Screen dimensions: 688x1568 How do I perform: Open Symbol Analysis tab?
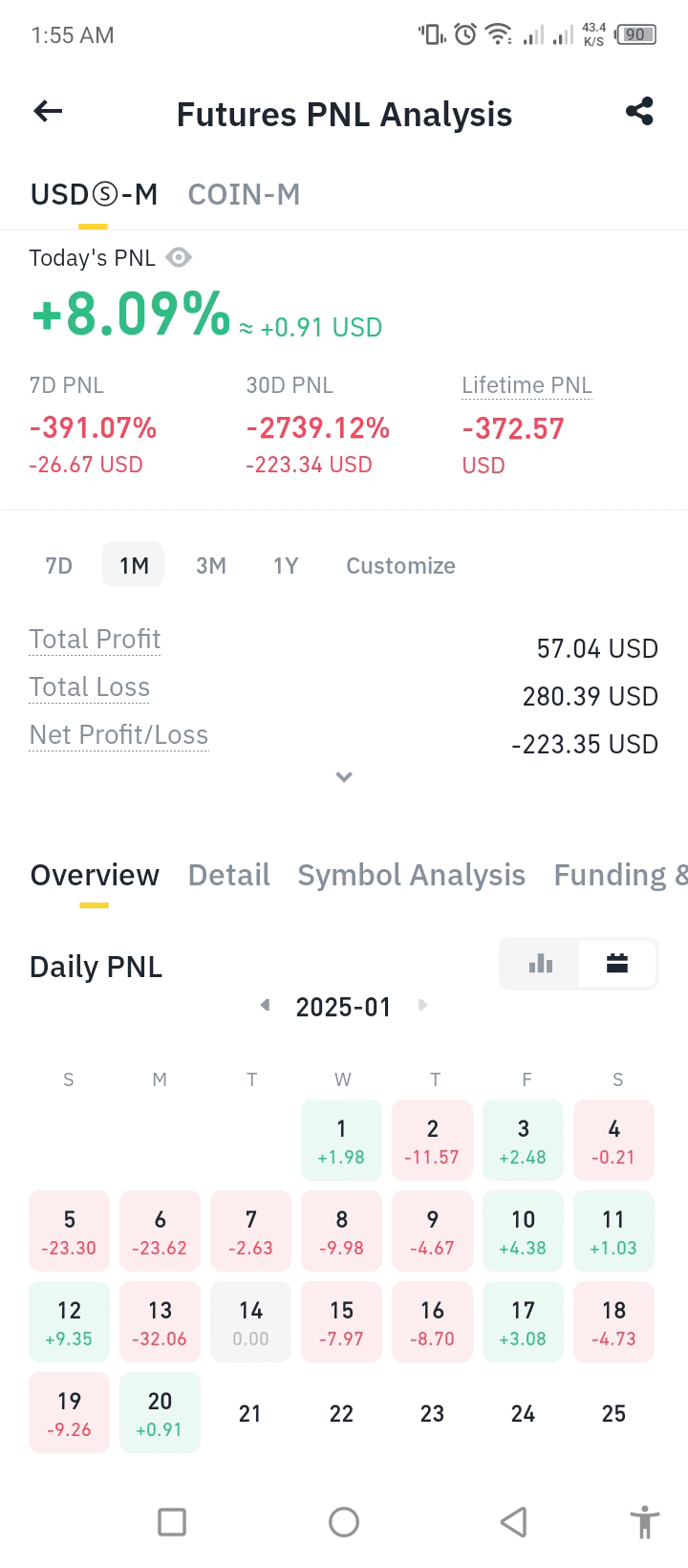click(411, 875)
